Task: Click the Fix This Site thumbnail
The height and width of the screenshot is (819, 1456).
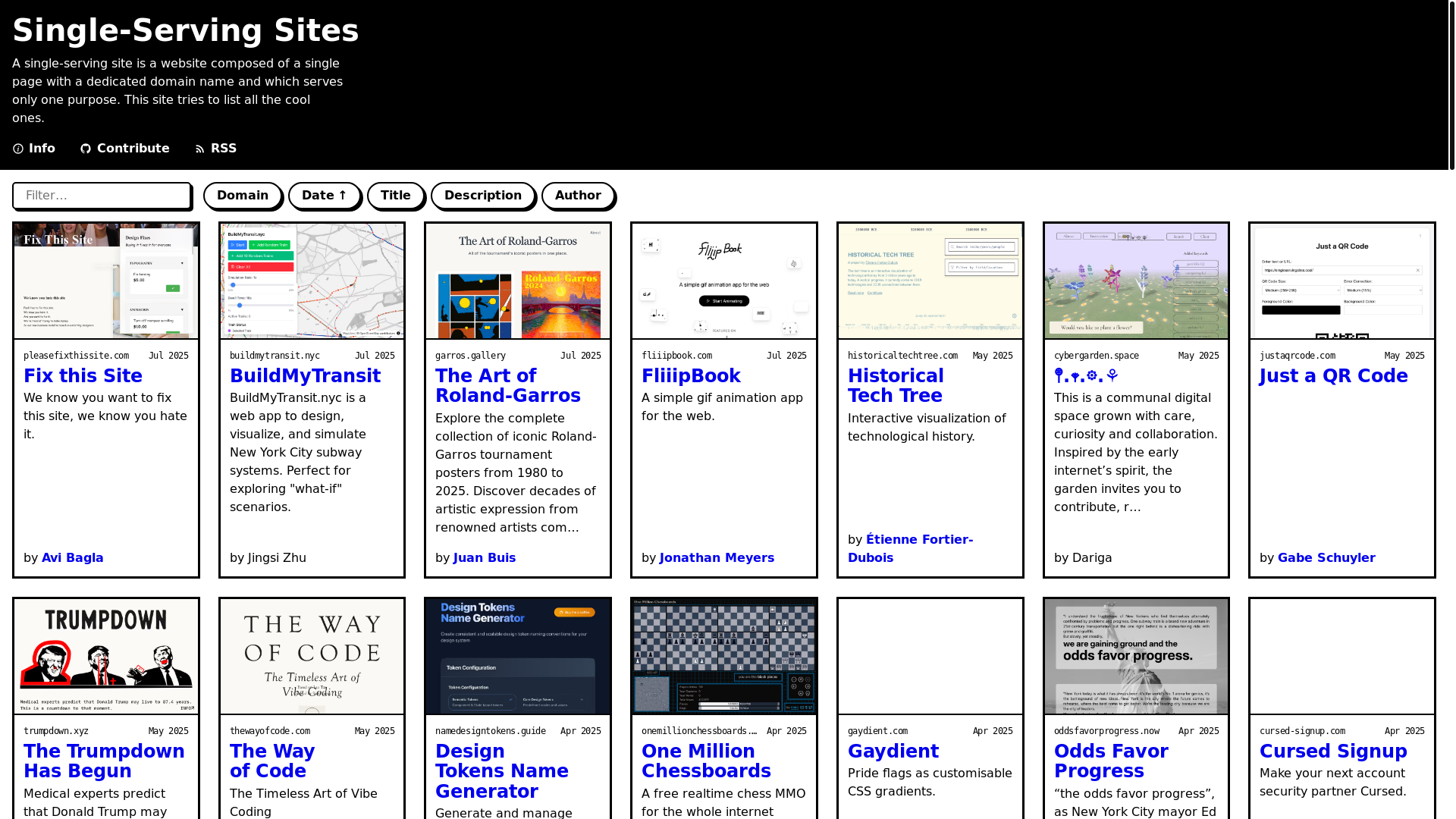Action: point(106,281)
